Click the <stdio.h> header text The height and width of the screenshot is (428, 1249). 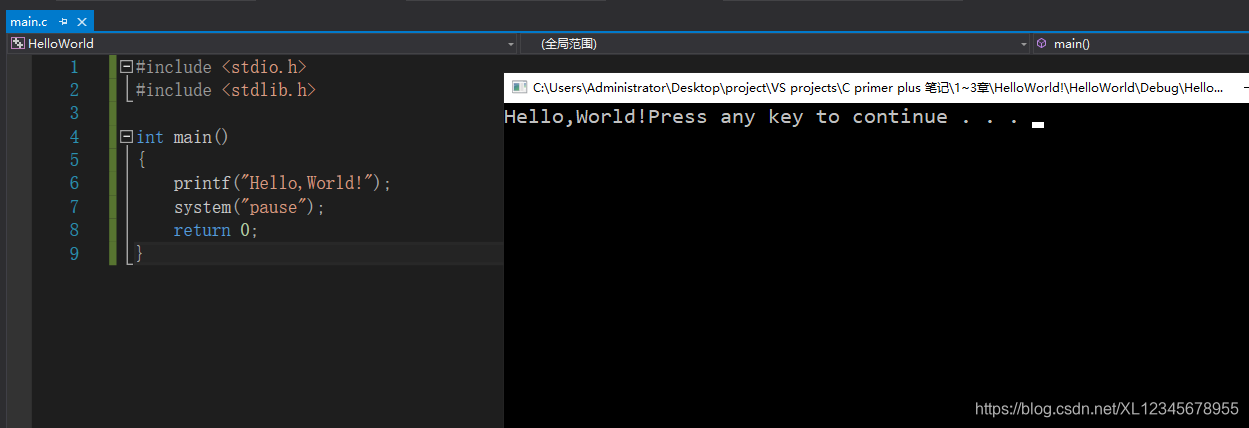coord(263,67)
